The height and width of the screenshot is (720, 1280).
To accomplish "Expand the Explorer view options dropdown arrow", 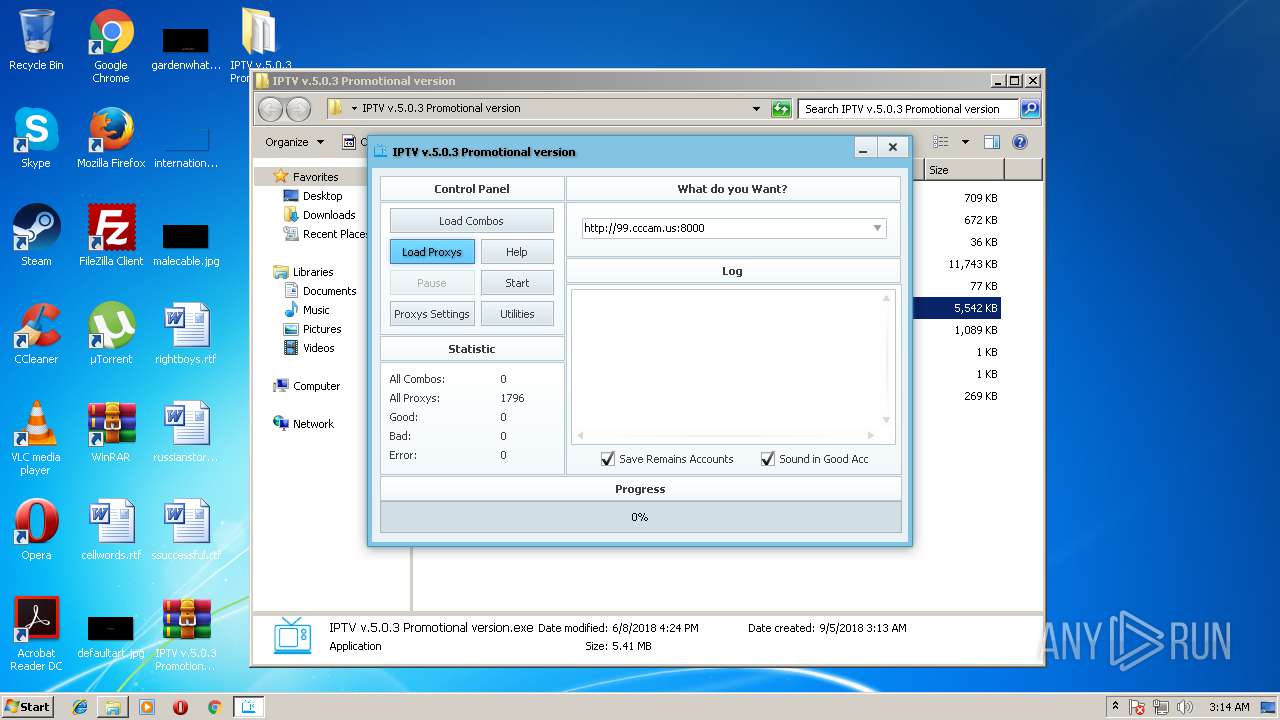I will coord(965,142).
